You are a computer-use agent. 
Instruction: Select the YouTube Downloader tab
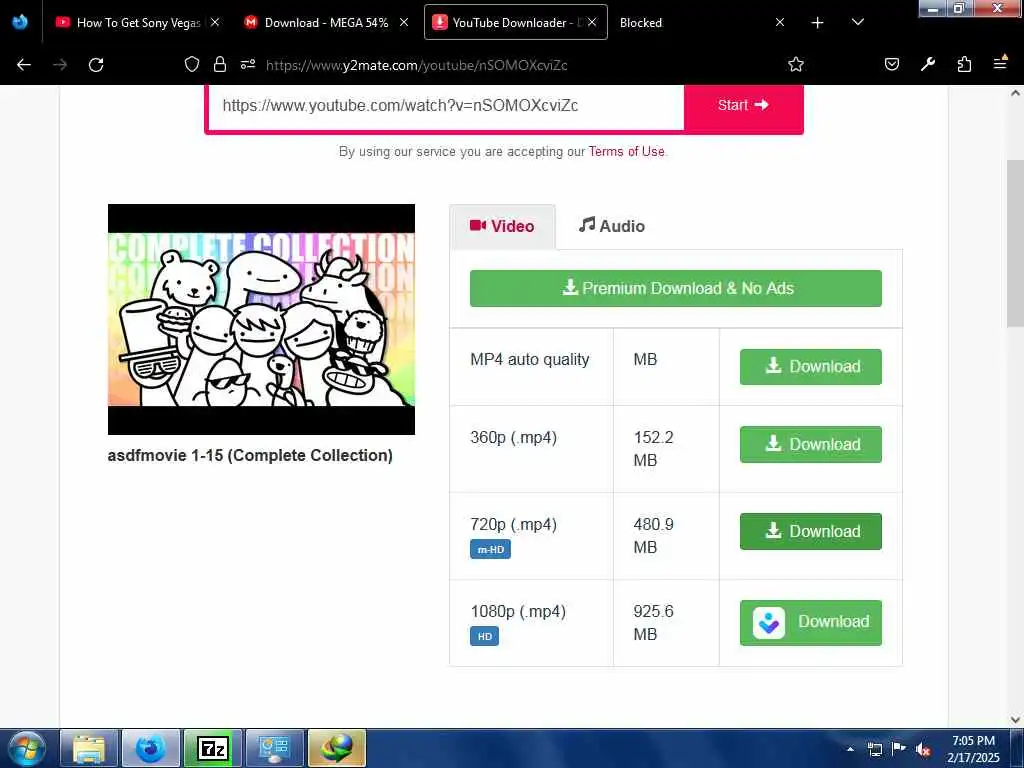click(x=515, y=22)
